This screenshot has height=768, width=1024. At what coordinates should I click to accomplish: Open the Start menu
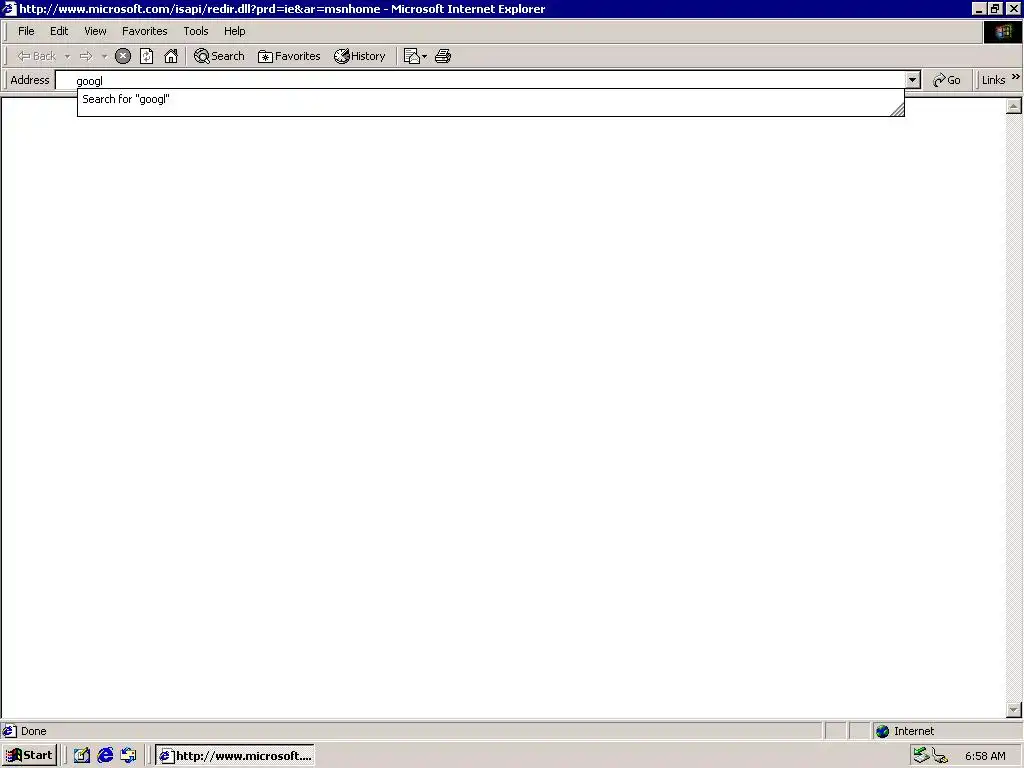[30, 756]
